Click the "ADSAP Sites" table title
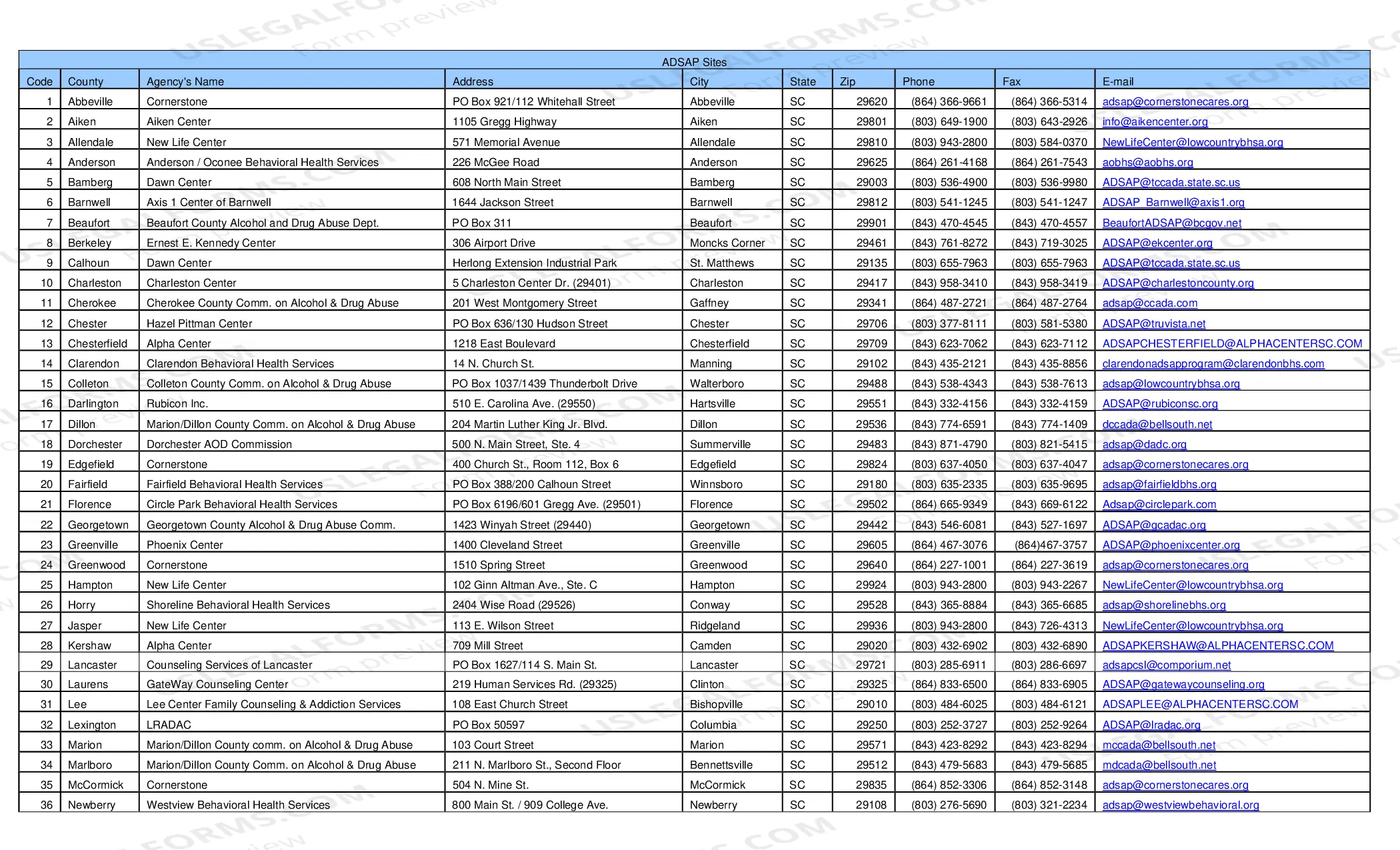1400x850 pixels. coord(694,62)
